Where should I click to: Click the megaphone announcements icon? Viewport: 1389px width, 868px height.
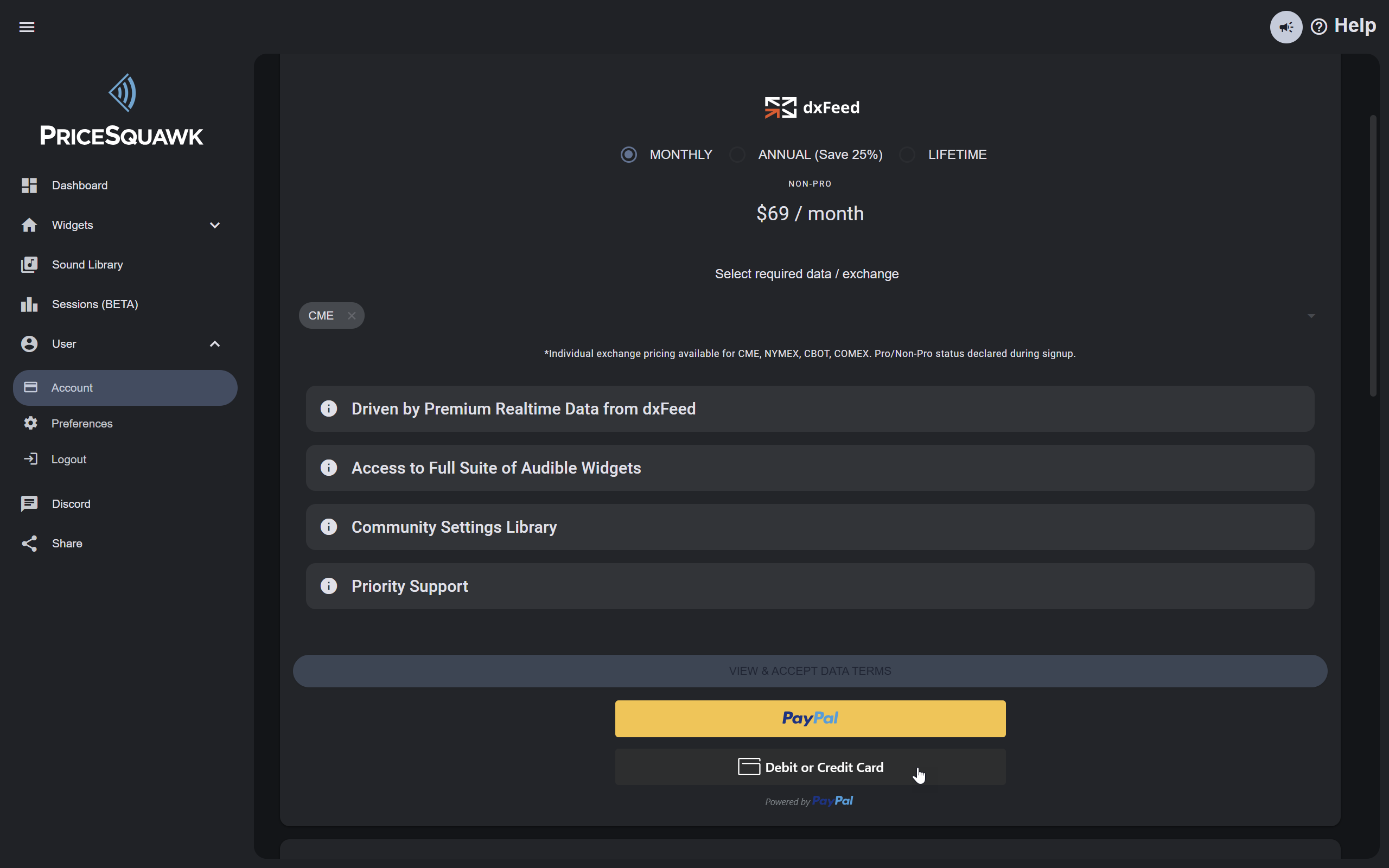[1286, 27]
